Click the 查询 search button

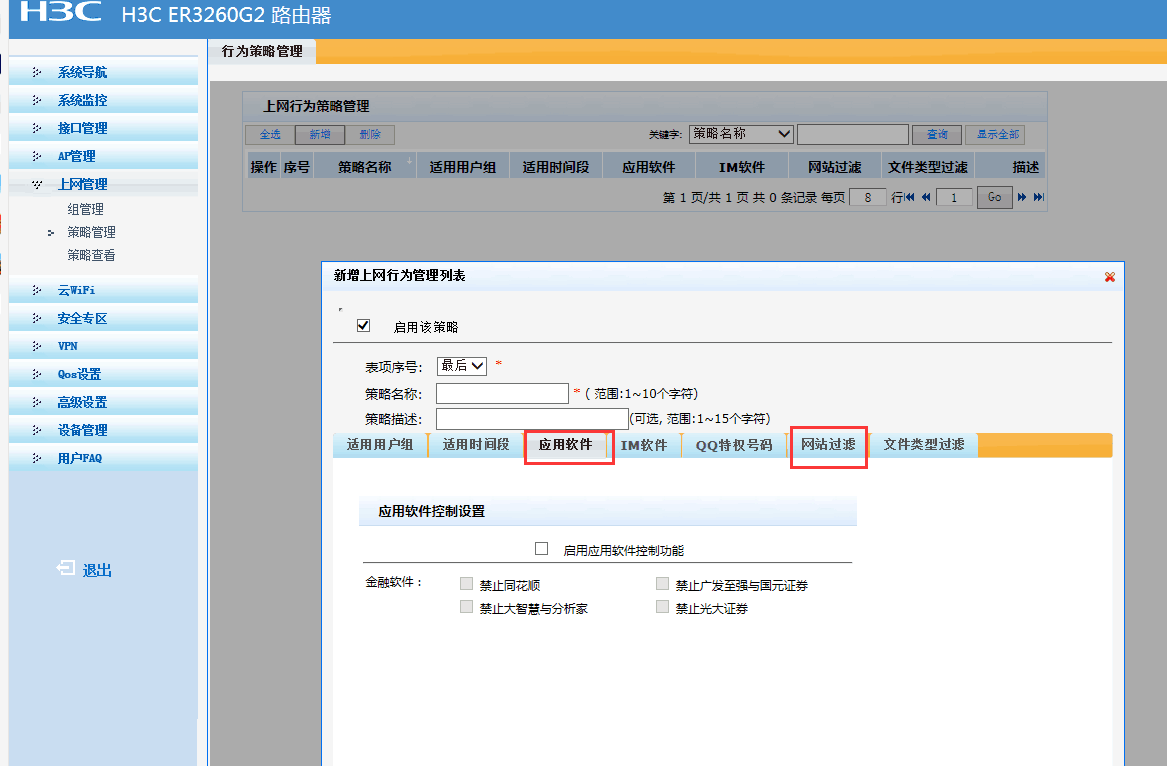coord(937,135)
